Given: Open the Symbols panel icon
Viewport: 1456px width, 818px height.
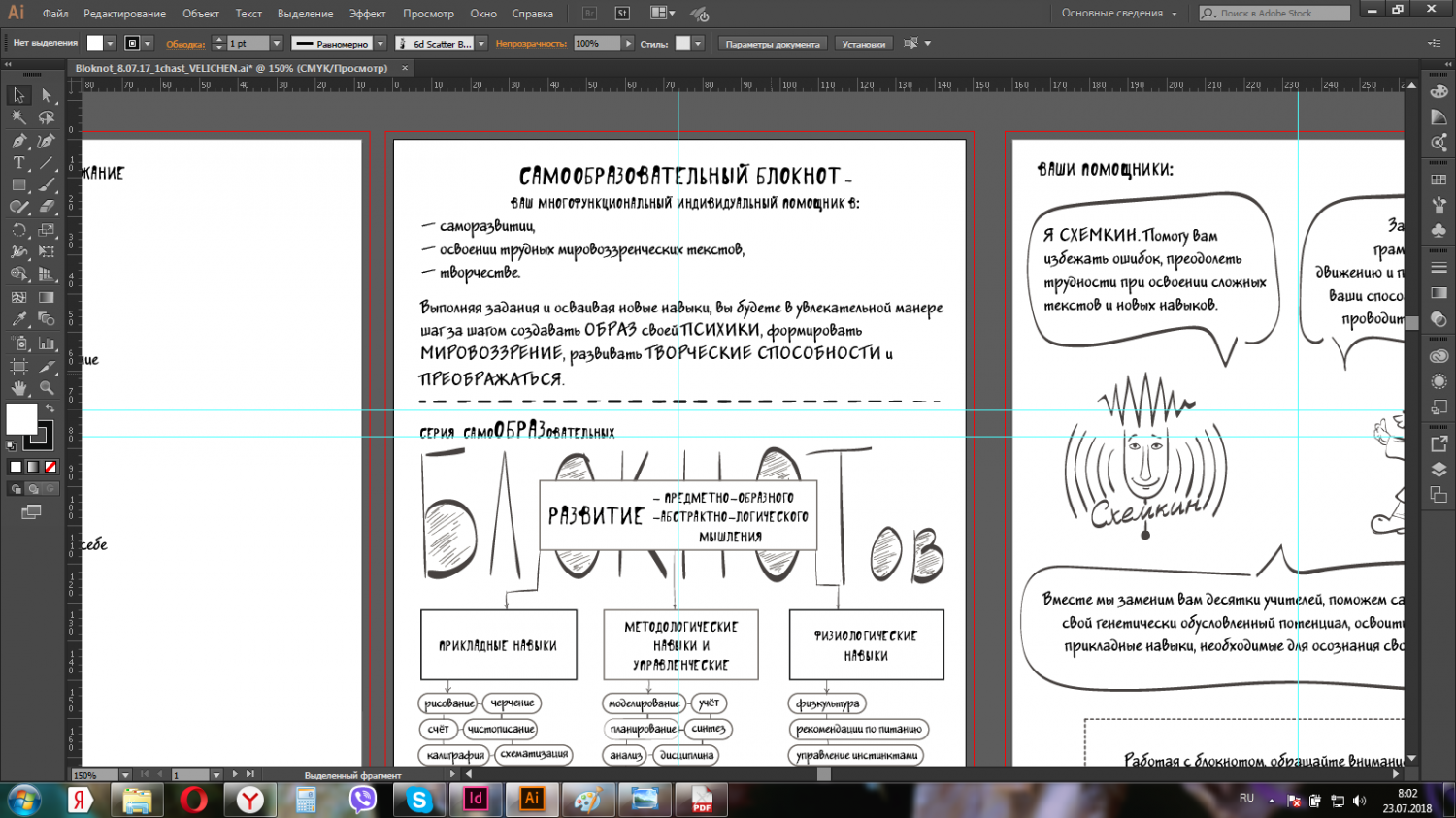Looking at the screenshot, I should click(1439, 230).
